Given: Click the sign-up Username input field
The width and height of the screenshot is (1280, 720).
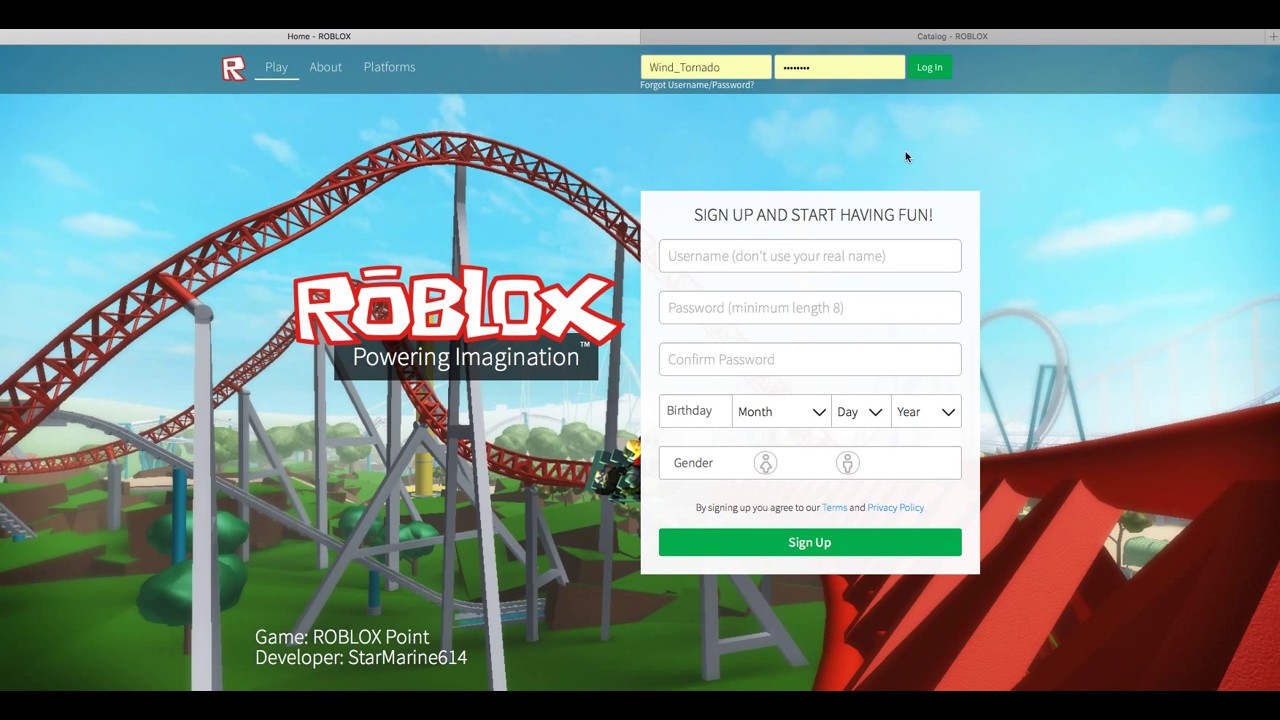Looking at the screenshot, I should click(810, 256).
